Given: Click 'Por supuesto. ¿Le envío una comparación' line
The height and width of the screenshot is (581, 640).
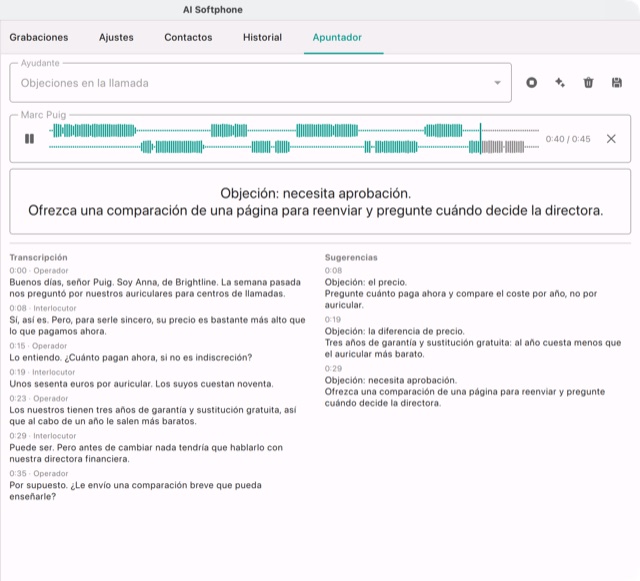Looking at the screenshot, I should point(136,491).
